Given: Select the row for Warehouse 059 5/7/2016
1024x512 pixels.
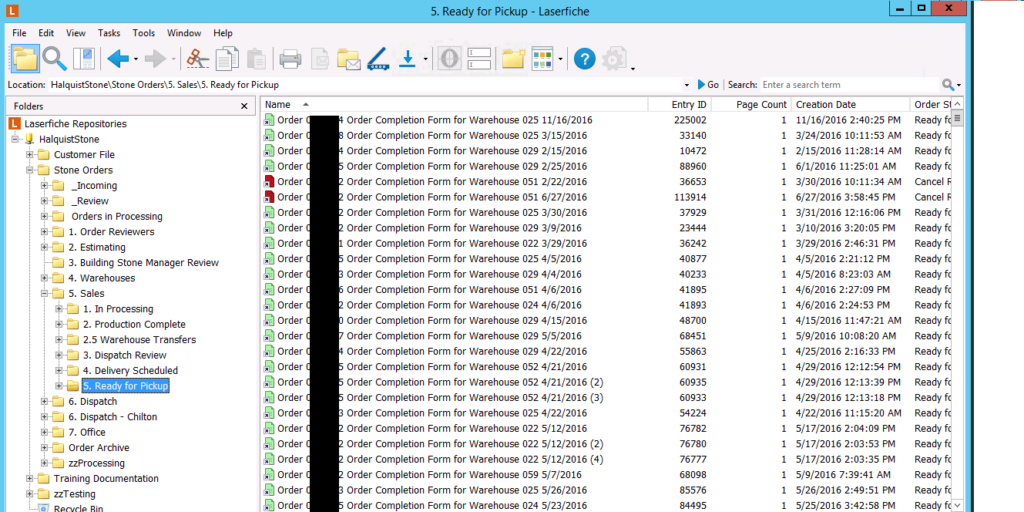Looking at the screenshot, I should tap(605, 475).
